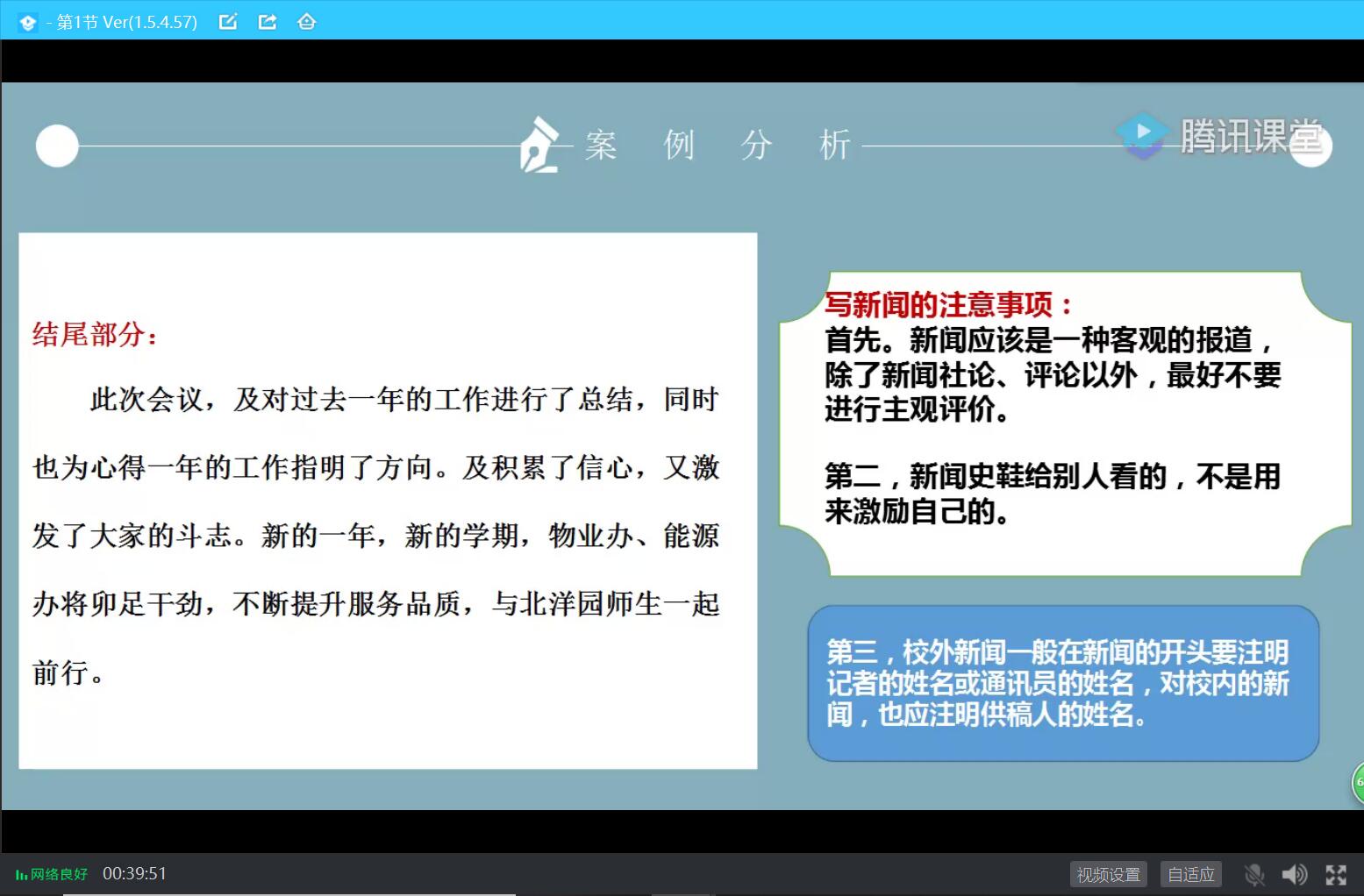Screen dimensions: 1364x896
Task: Click the 结尾部分 red heading text
Action: click(x=95, y=334)
